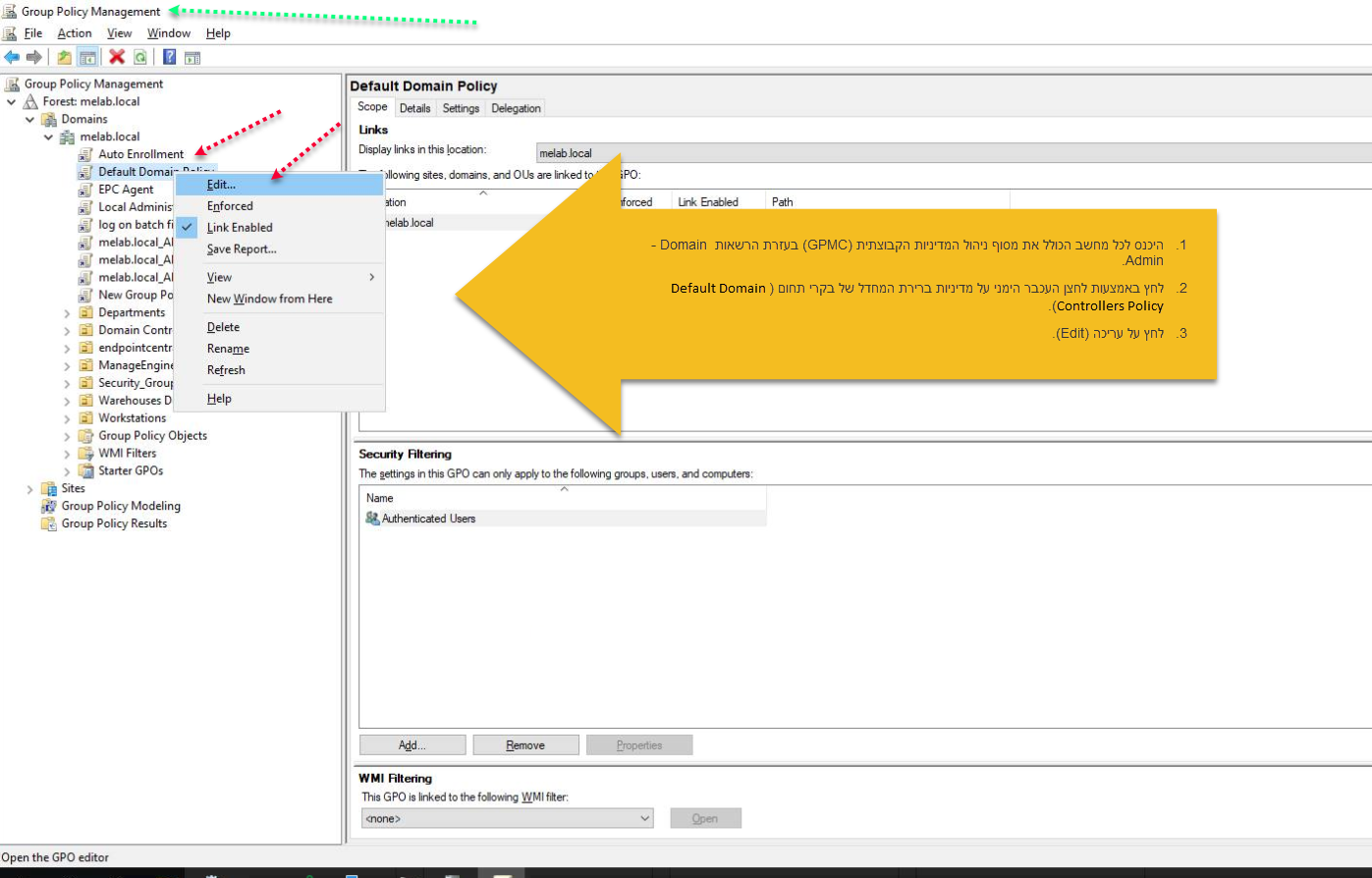Click the red X Delete toolbar icon
The image size is (1372, 878).
tap(117, 57)
